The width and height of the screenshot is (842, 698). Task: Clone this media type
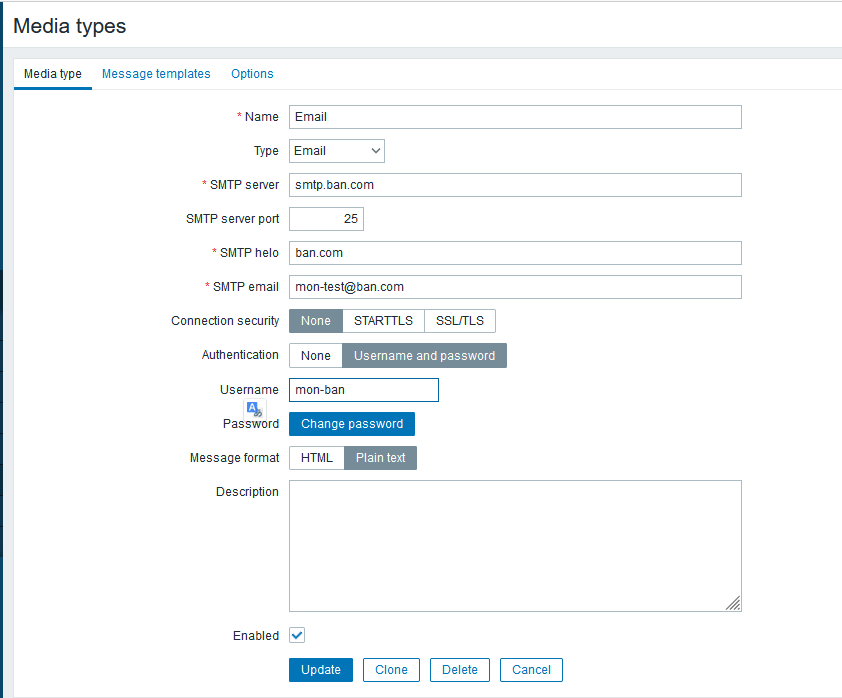pyautogui.click(x=391, y=670)
